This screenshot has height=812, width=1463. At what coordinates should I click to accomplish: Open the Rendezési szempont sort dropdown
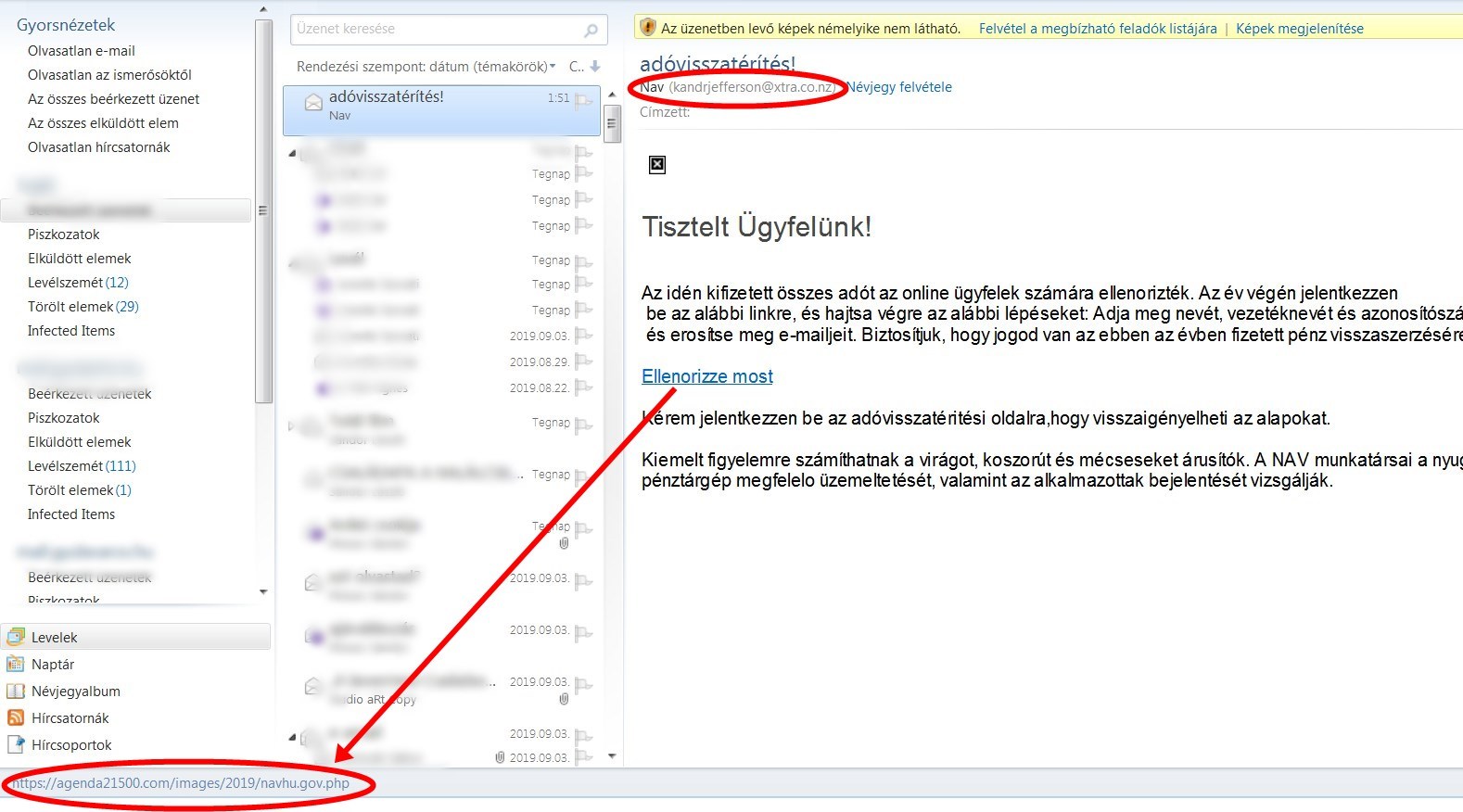pyautogui.click(x=426, y=67)
